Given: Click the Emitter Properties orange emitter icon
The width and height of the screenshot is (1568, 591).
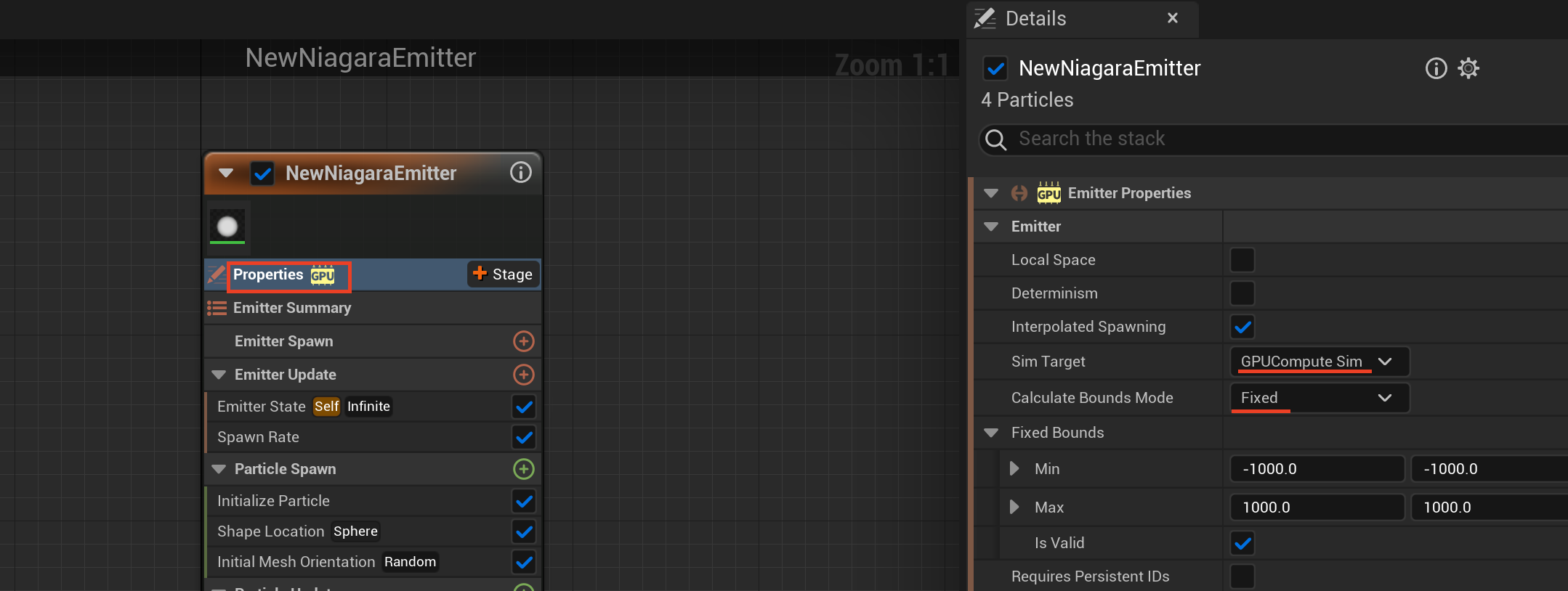Looking at the screenshot, I should click(x=1019, y=193).
